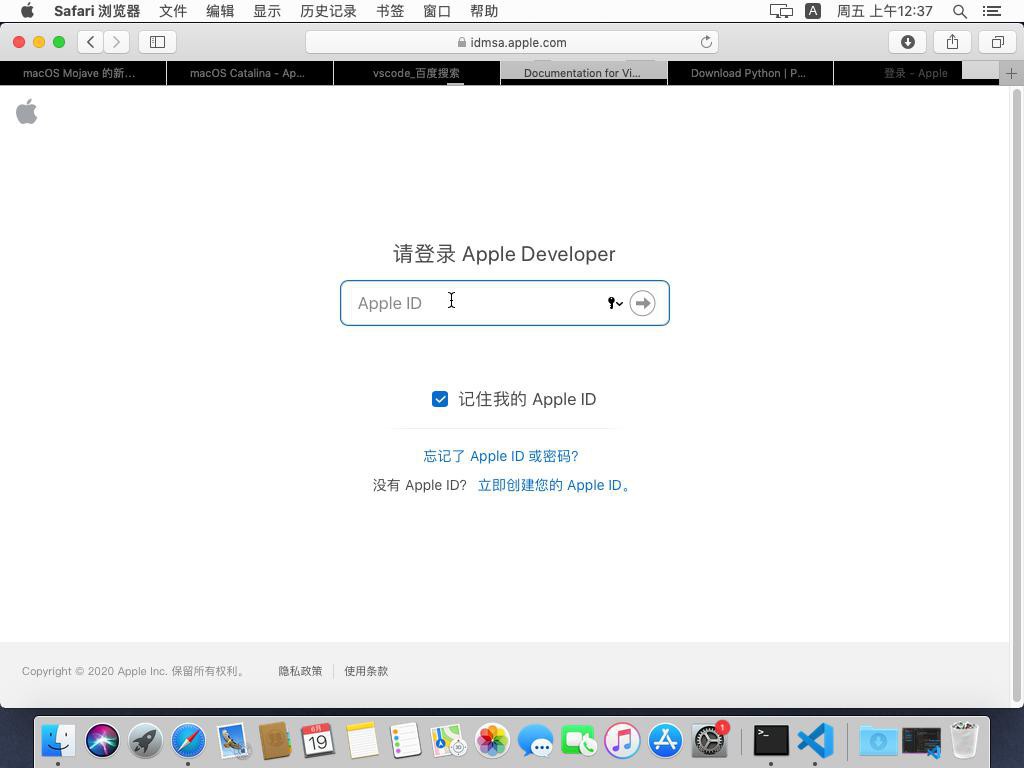
Task: Open the 隐私政策 footer link
Action: coord(300,671)
